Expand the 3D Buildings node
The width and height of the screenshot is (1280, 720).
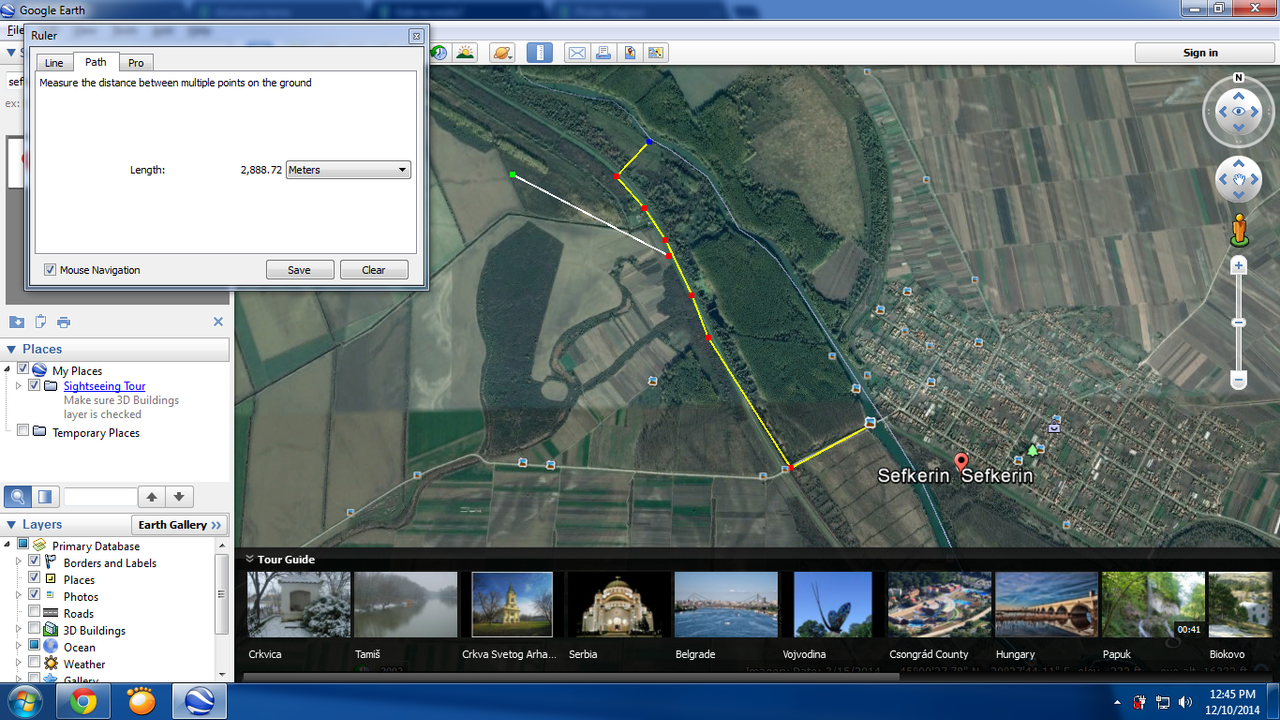coord(18,629)
